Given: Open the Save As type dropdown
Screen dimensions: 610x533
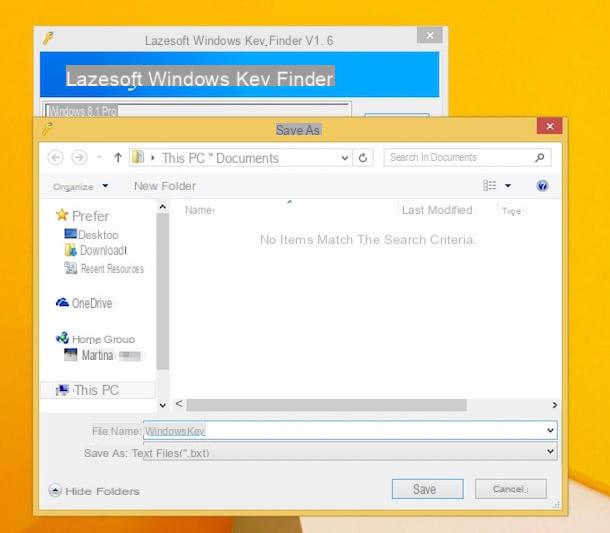Looking at the screenshot, I should point(350,452).
